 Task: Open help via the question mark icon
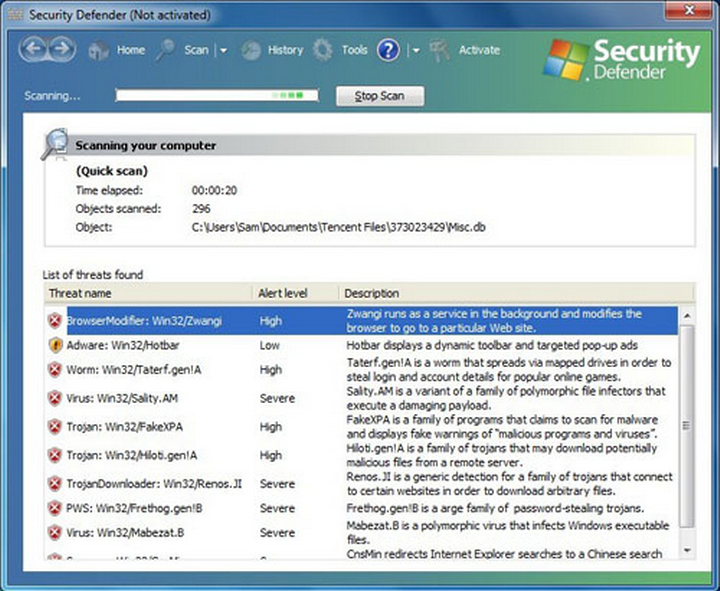point(388,50)
